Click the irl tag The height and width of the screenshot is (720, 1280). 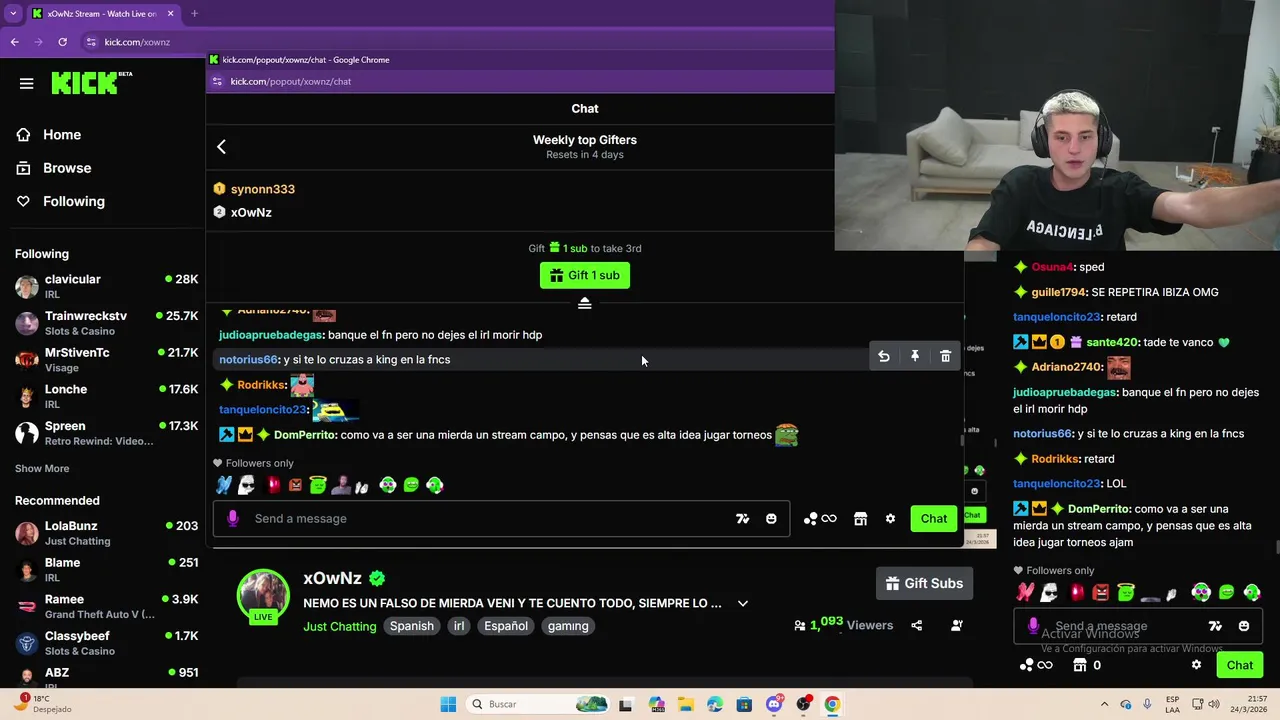[x=459, y=626]
